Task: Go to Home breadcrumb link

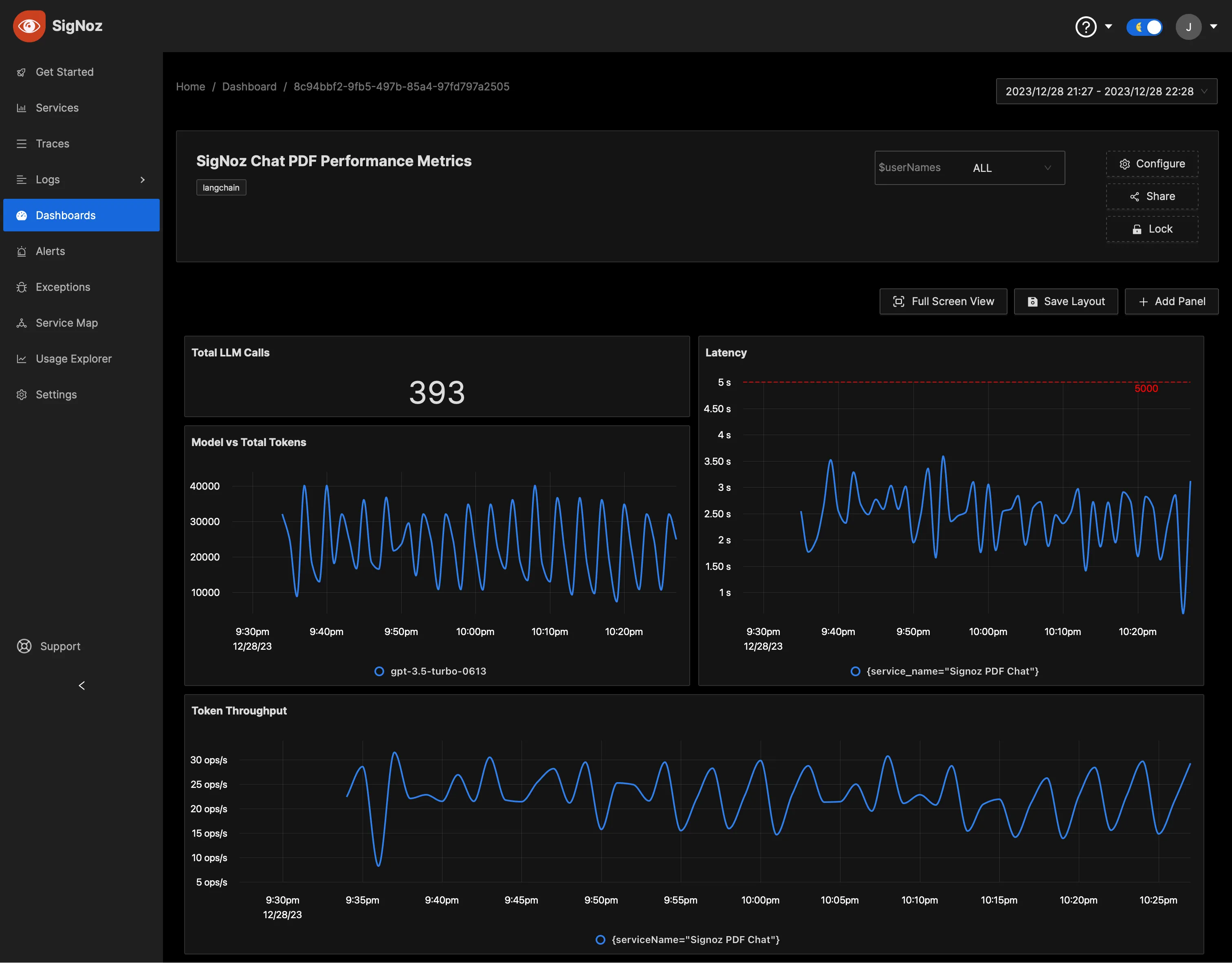Action: [191, 87]
